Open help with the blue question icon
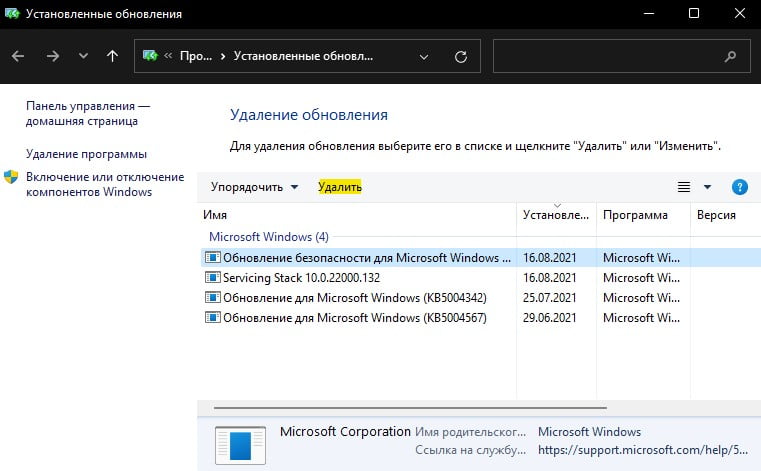761x471 pixels. click(x=740, y=187)
